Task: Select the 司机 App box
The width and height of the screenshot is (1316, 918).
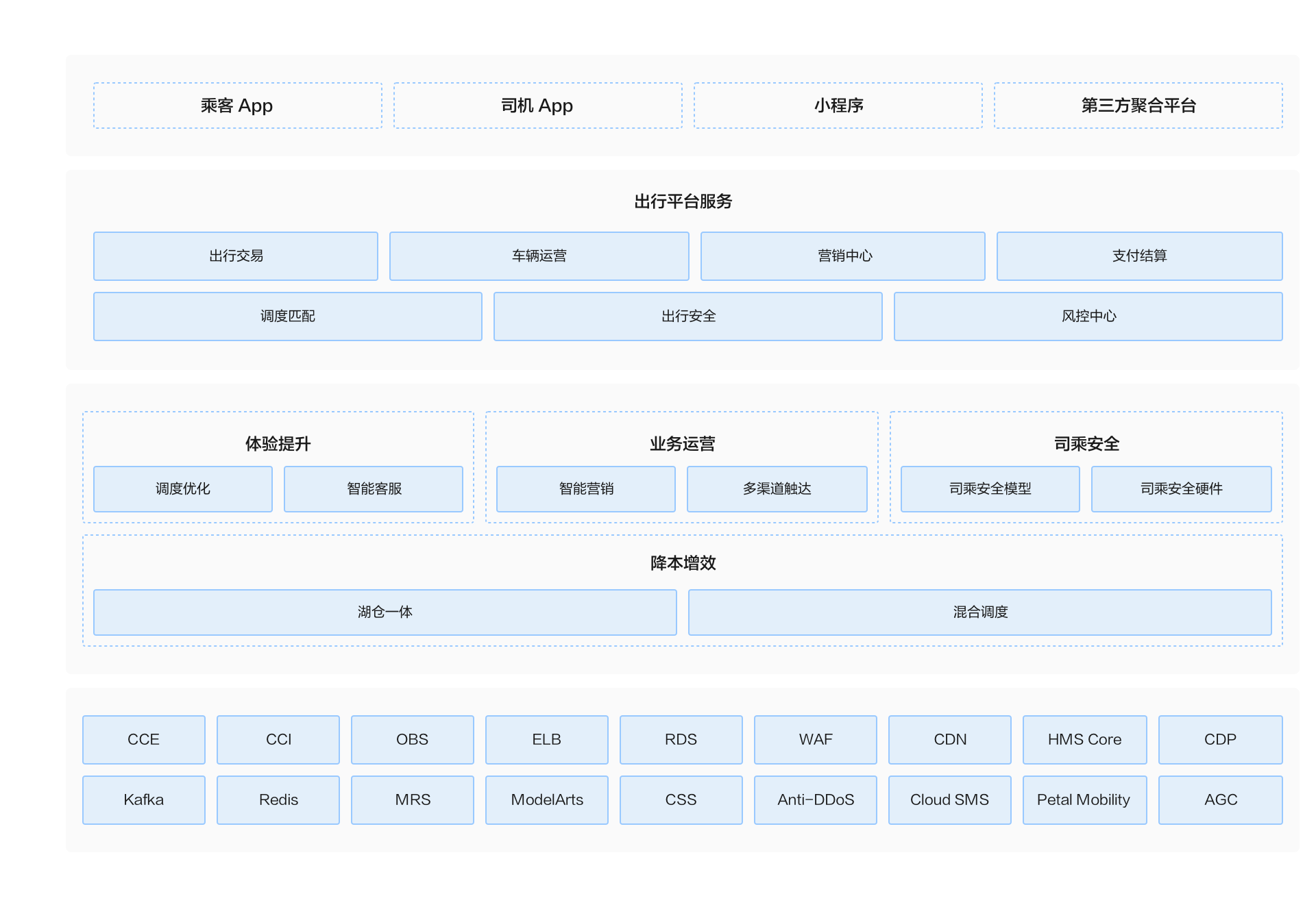Action: point(537,106)
